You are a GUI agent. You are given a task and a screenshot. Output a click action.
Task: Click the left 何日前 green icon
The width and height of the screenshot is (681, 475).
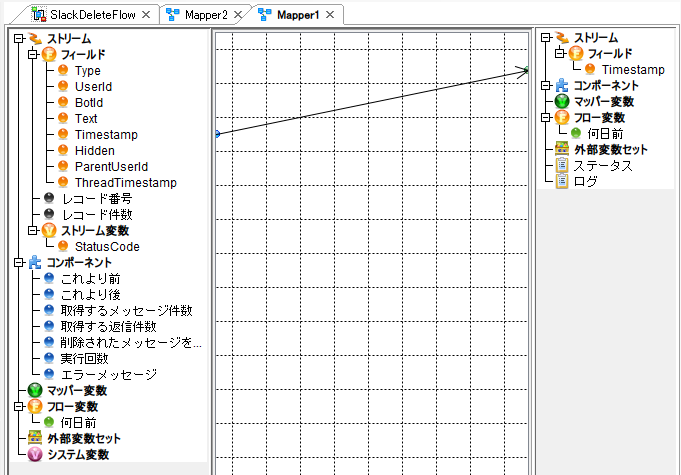click(x=49, y=422)
